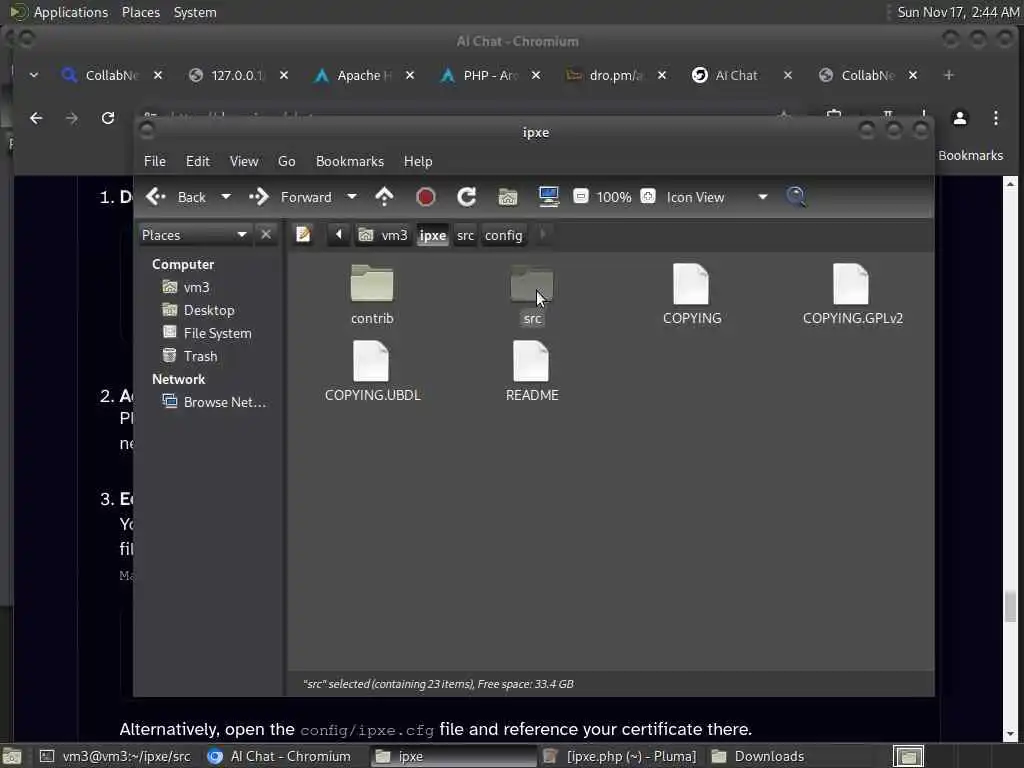Image resolution: width=1024 pixels, height=768 pixels.
Task: Click the clock showing Sun Nov 17
Action: coord(957,12)
